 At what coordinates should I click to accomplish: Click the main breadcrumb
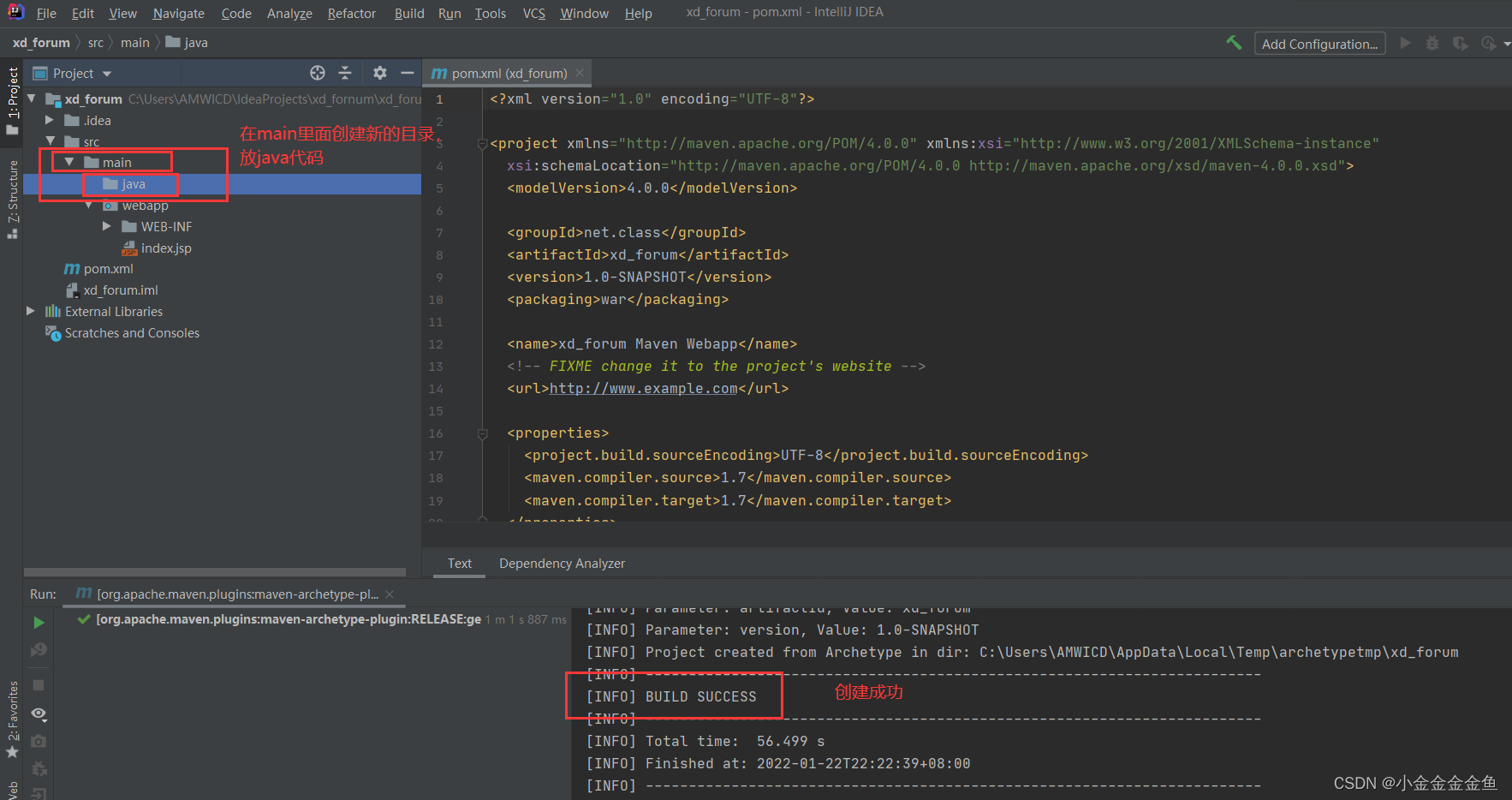134,43
